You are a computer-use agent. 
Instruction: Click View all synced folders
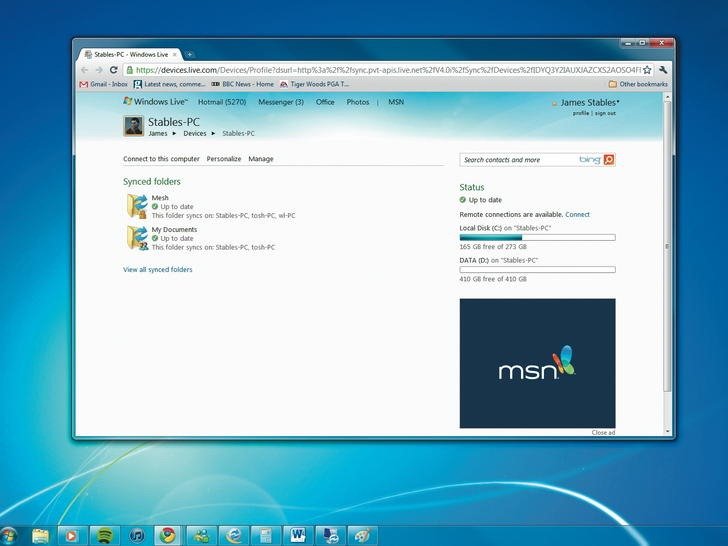pos(157,269)
